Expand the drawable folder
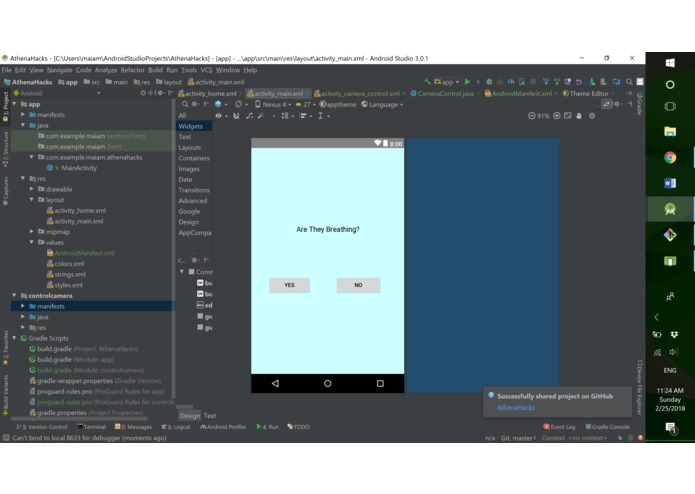This screenshot has height=494, width=695. click(x=31, y=189)
